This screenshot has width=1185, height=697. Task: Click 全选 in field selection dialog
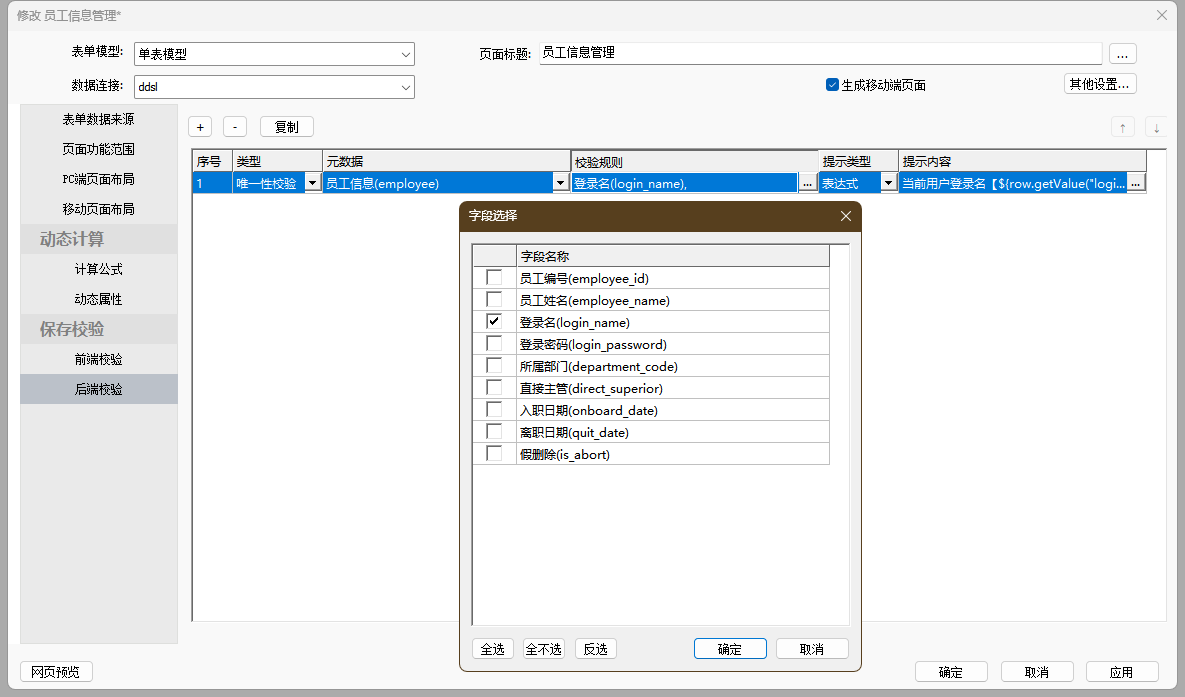(492, 649)
